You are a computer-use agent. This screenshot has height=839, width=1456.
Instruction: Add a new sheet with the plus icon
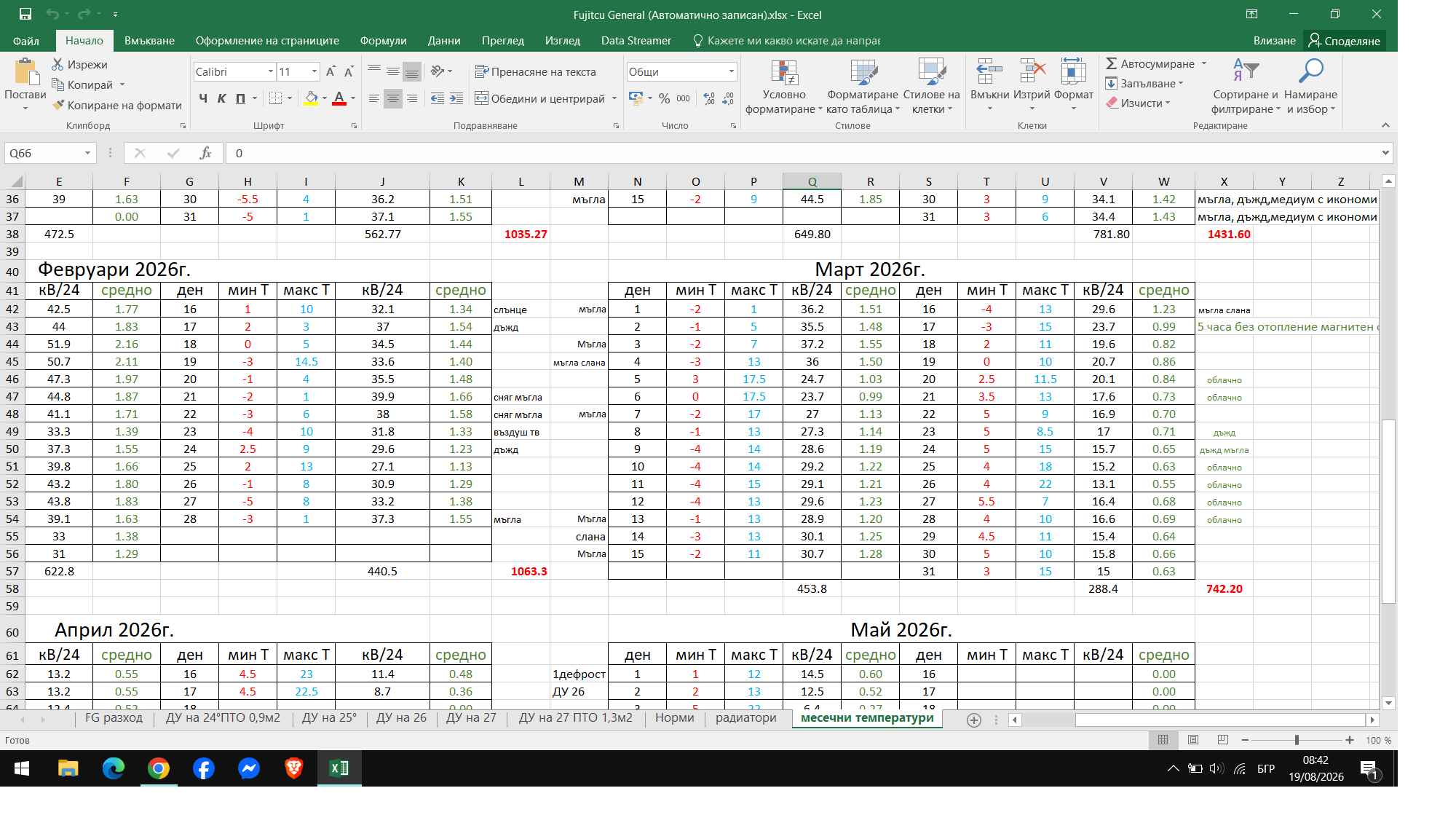[973, 720]
